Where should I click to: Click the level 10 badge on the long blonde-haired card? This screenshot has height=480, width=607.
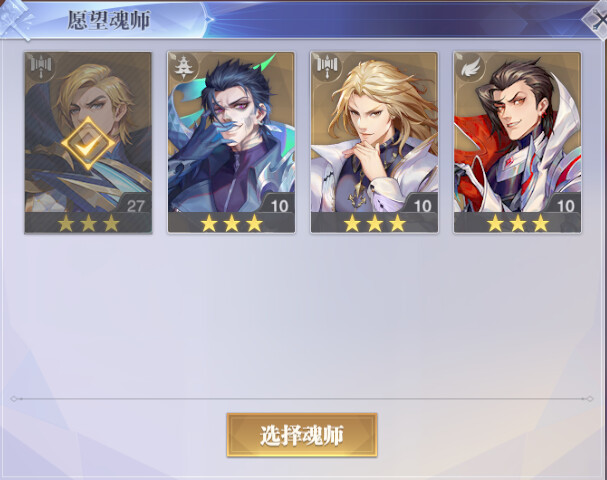point(422,205)
